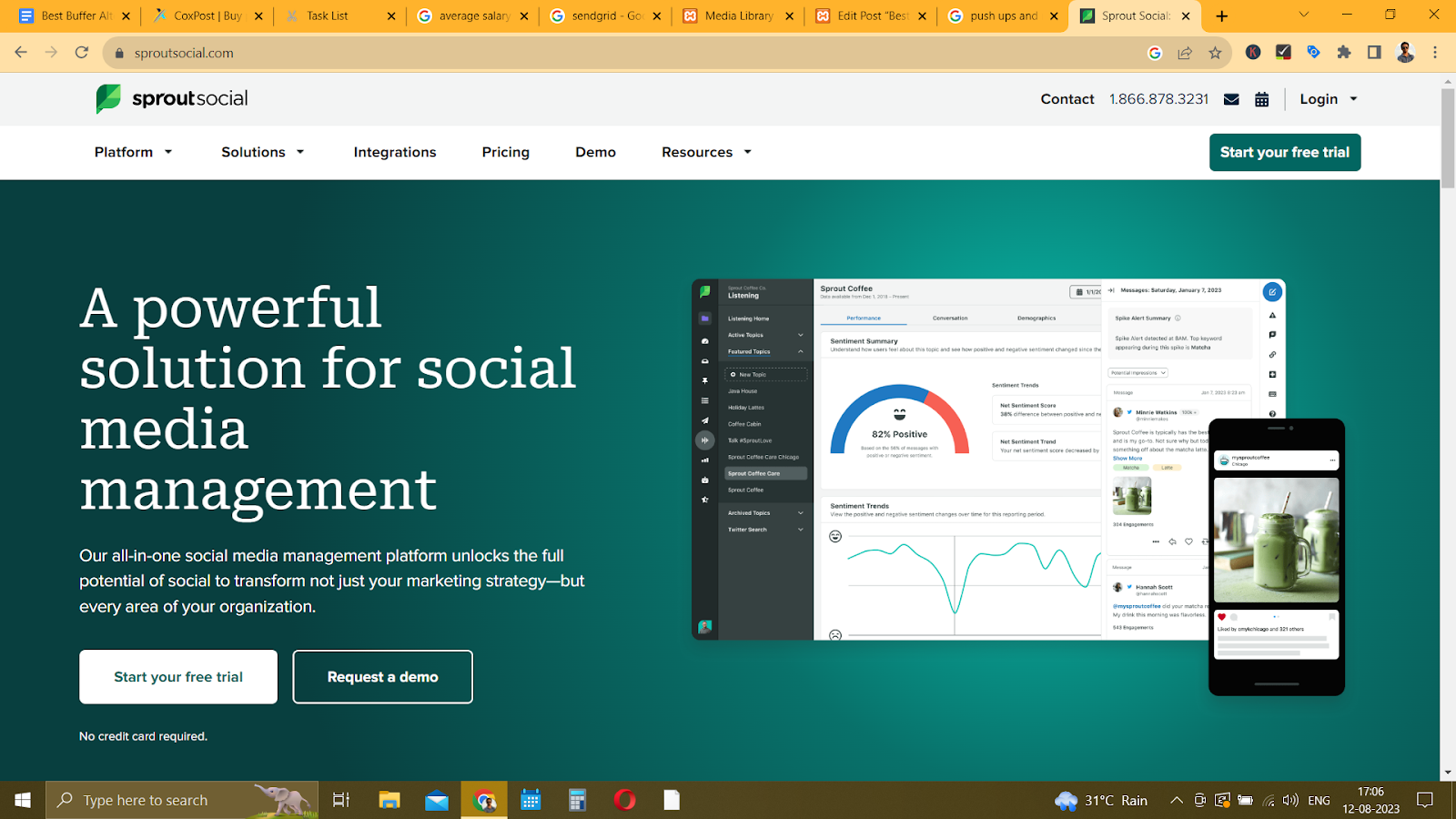Open the browser side panel icon
This screenshot has width=1456, height=819.
pos(1374,53)
